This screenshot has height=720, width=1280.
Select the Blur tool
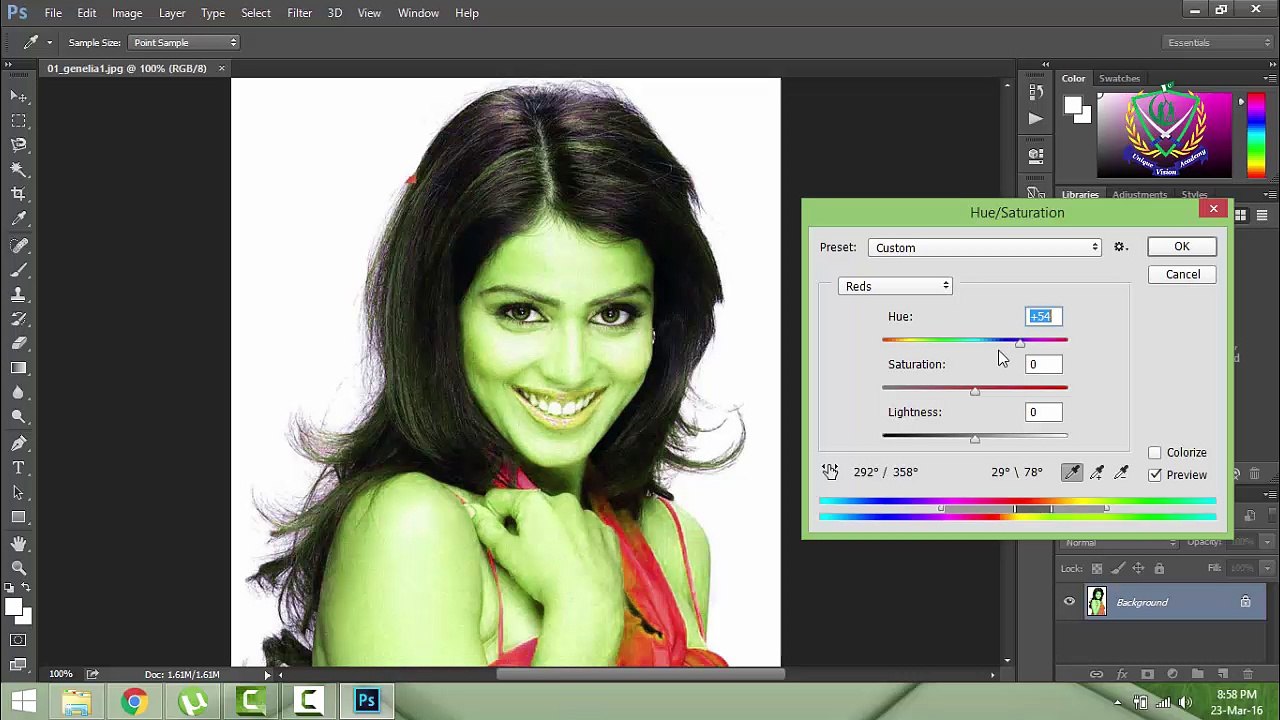[18, 393]
